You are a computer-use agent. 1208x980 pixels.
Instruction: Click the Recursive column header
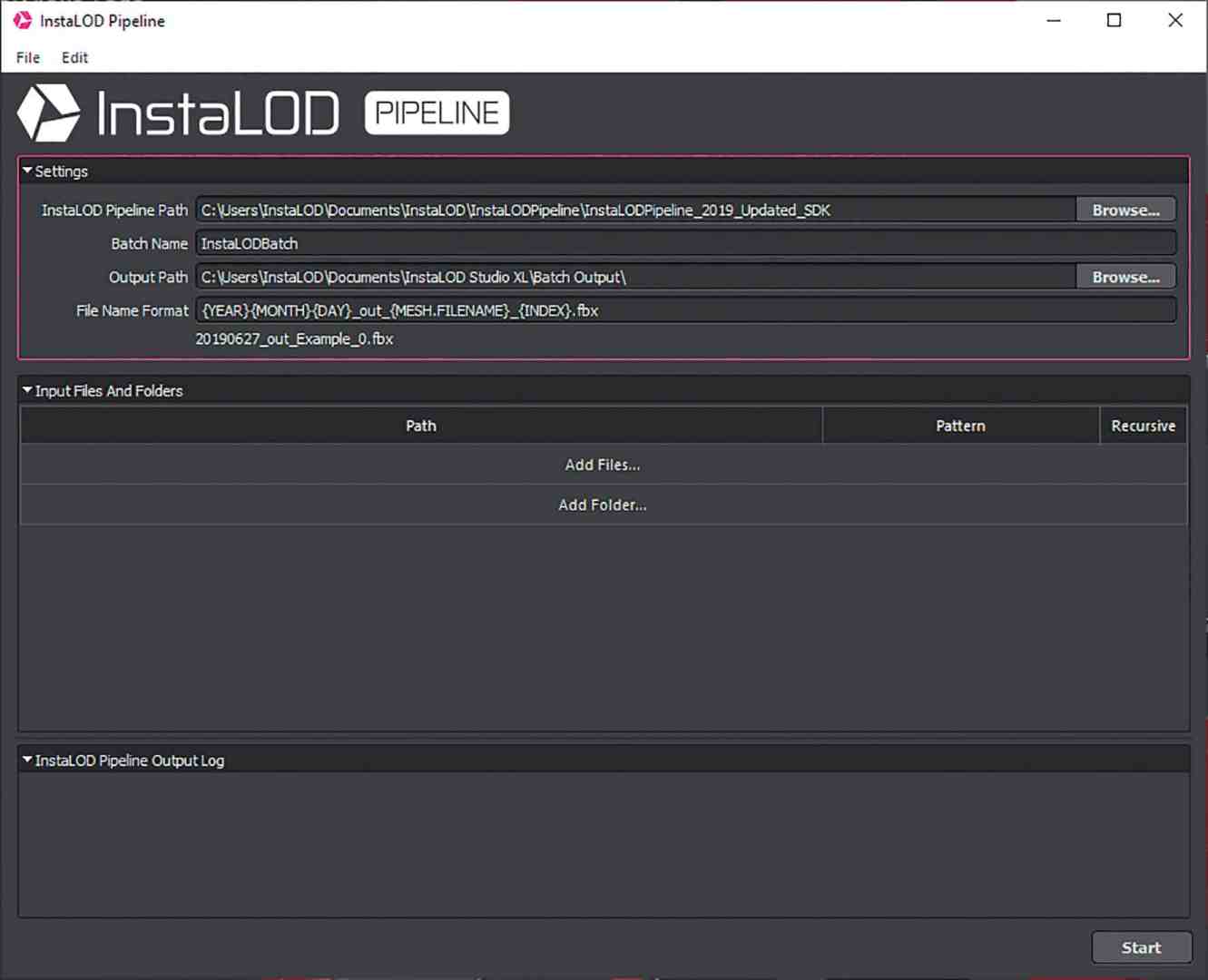pos(1143,425)
